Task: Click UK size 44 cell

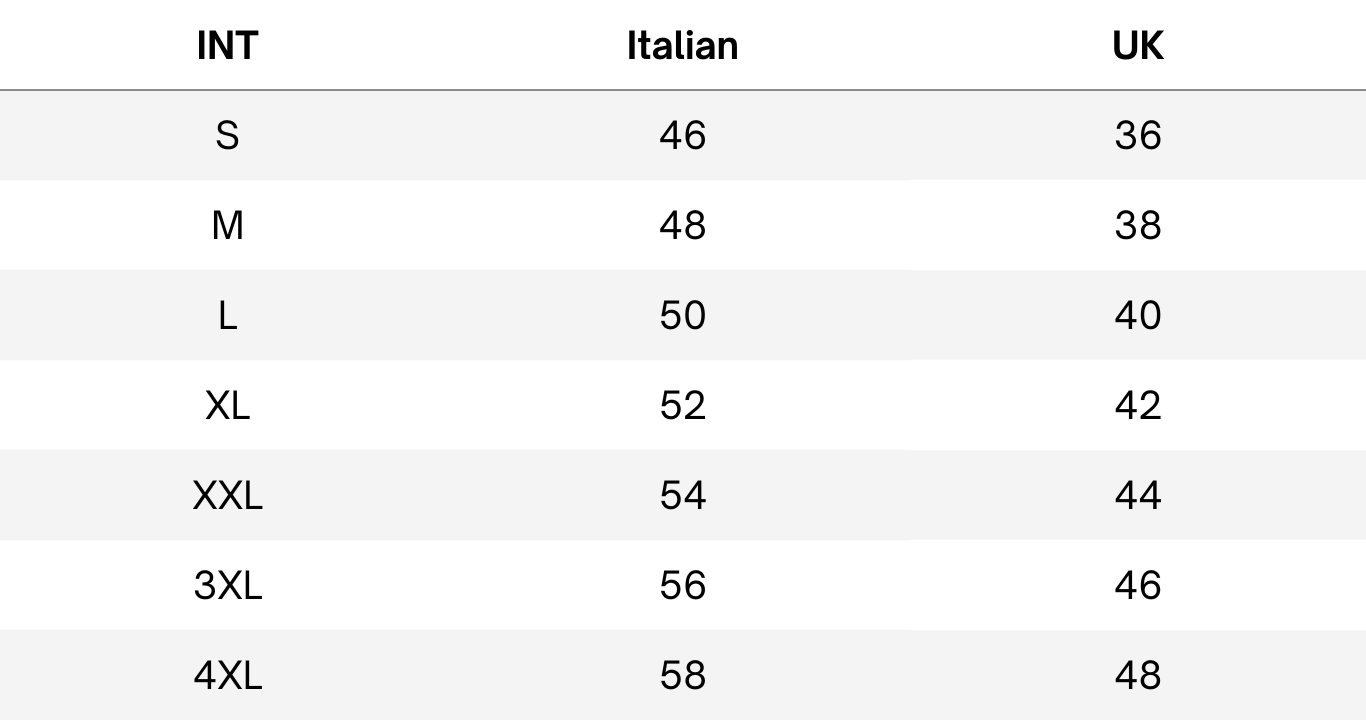Action: [1138, 496]
